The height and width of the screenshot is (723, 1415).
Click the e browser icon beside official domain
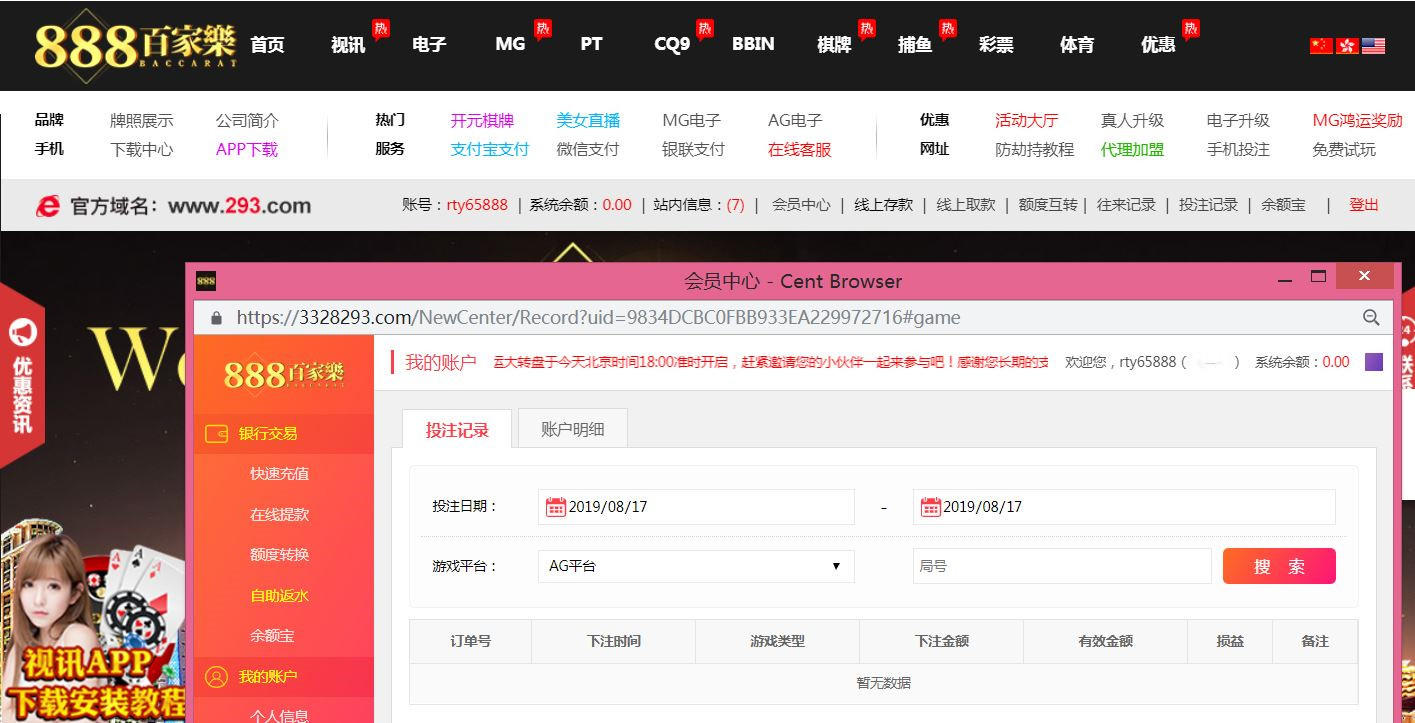(48, 205)
